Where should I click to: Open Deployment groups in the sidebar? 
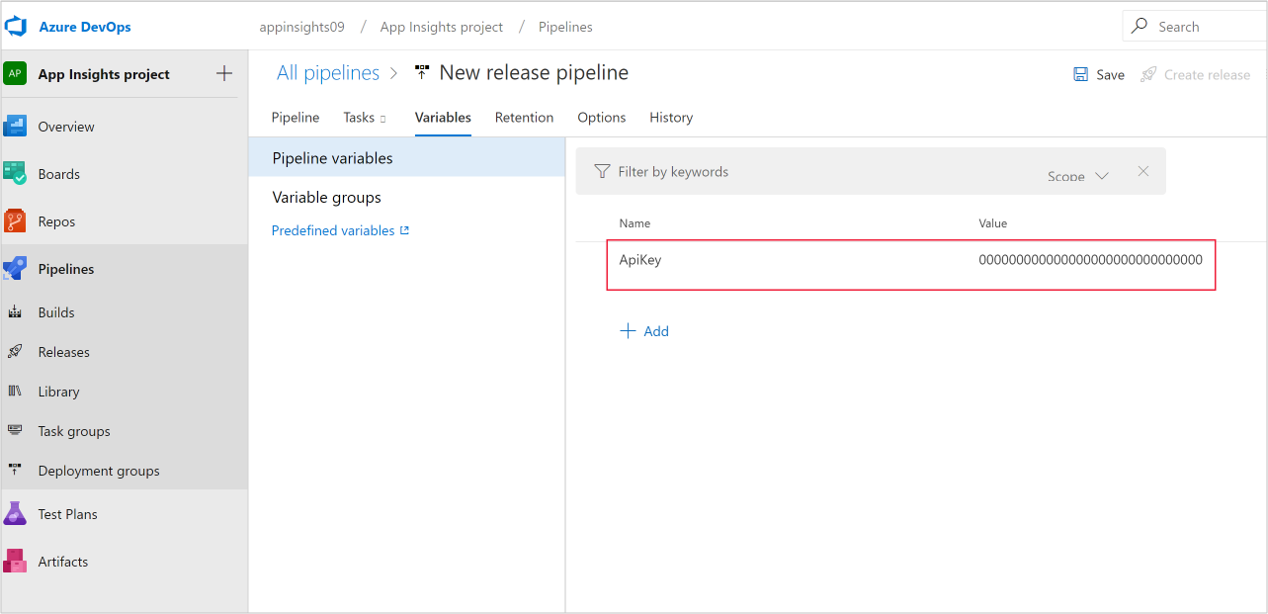99,471
